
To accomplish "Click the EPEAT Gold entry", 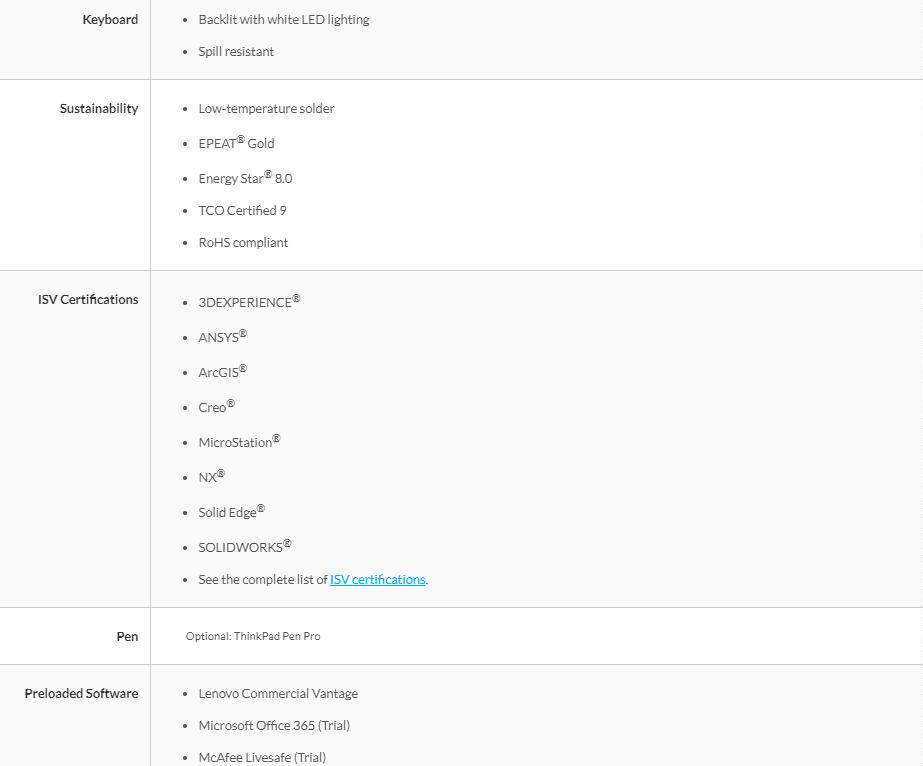I will pyautogui.click(x=236, y=142).
